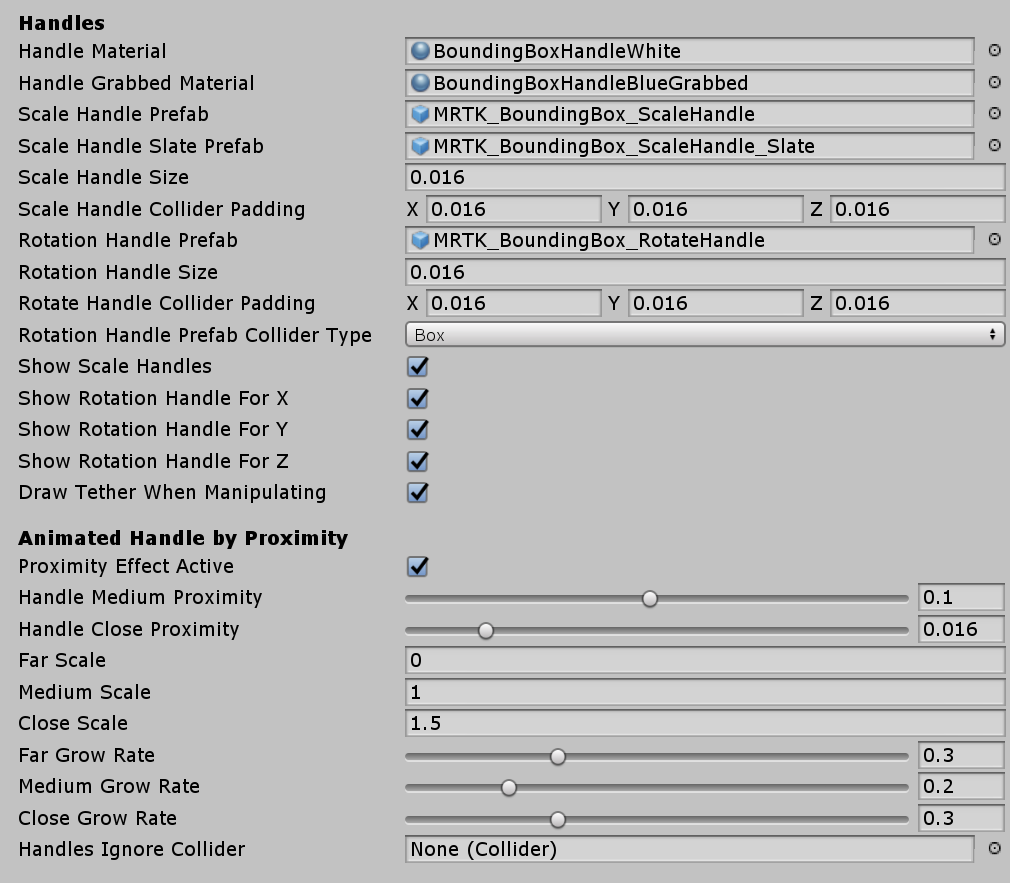
Task: Click the MRTK_BoundingBox_RotateHandle prefab field
Action: [x=689, y=240]
